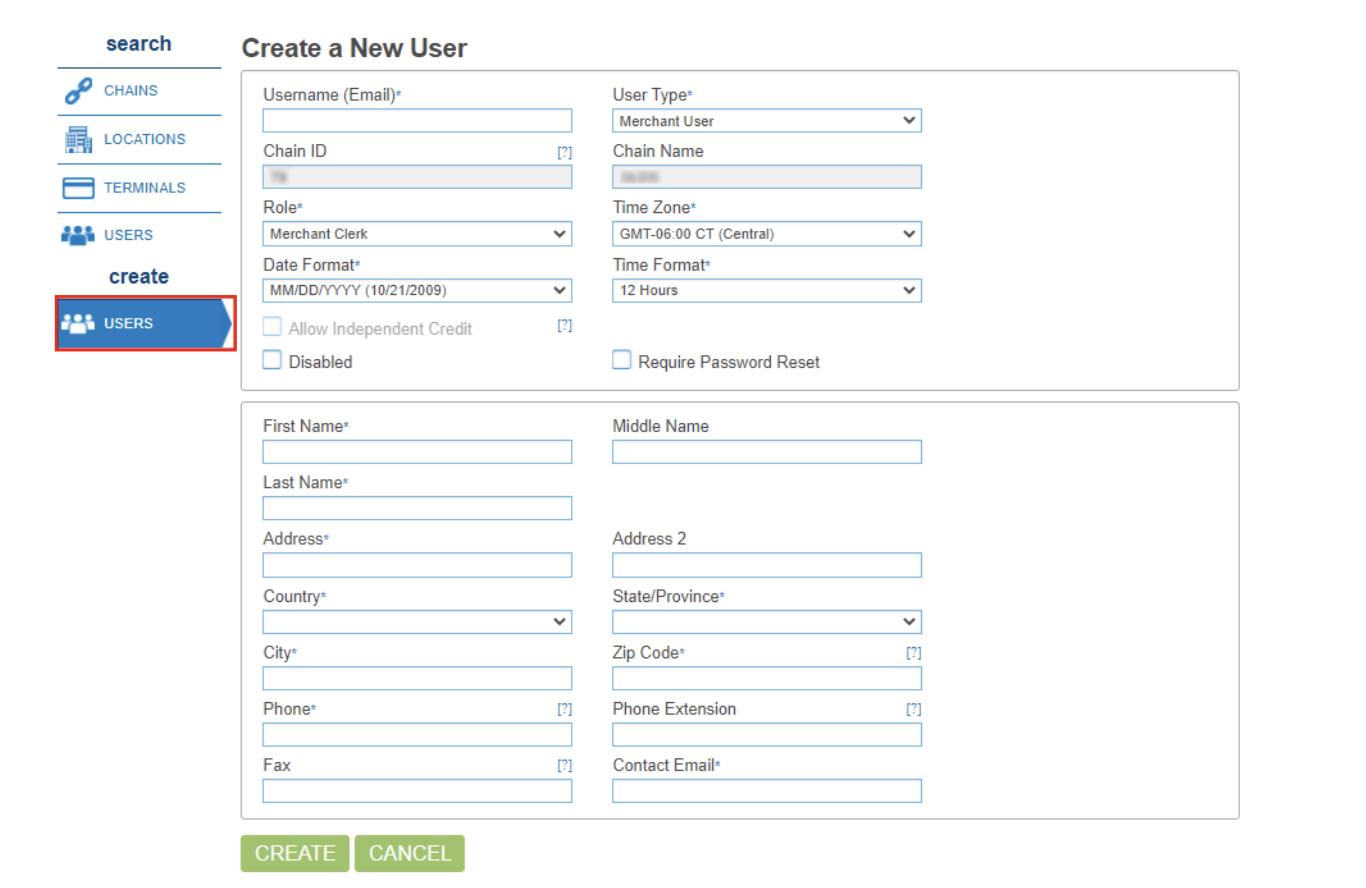The image size is (1366, 888).
Task: Open the Role dropdown
Action: tap(417, 234)
